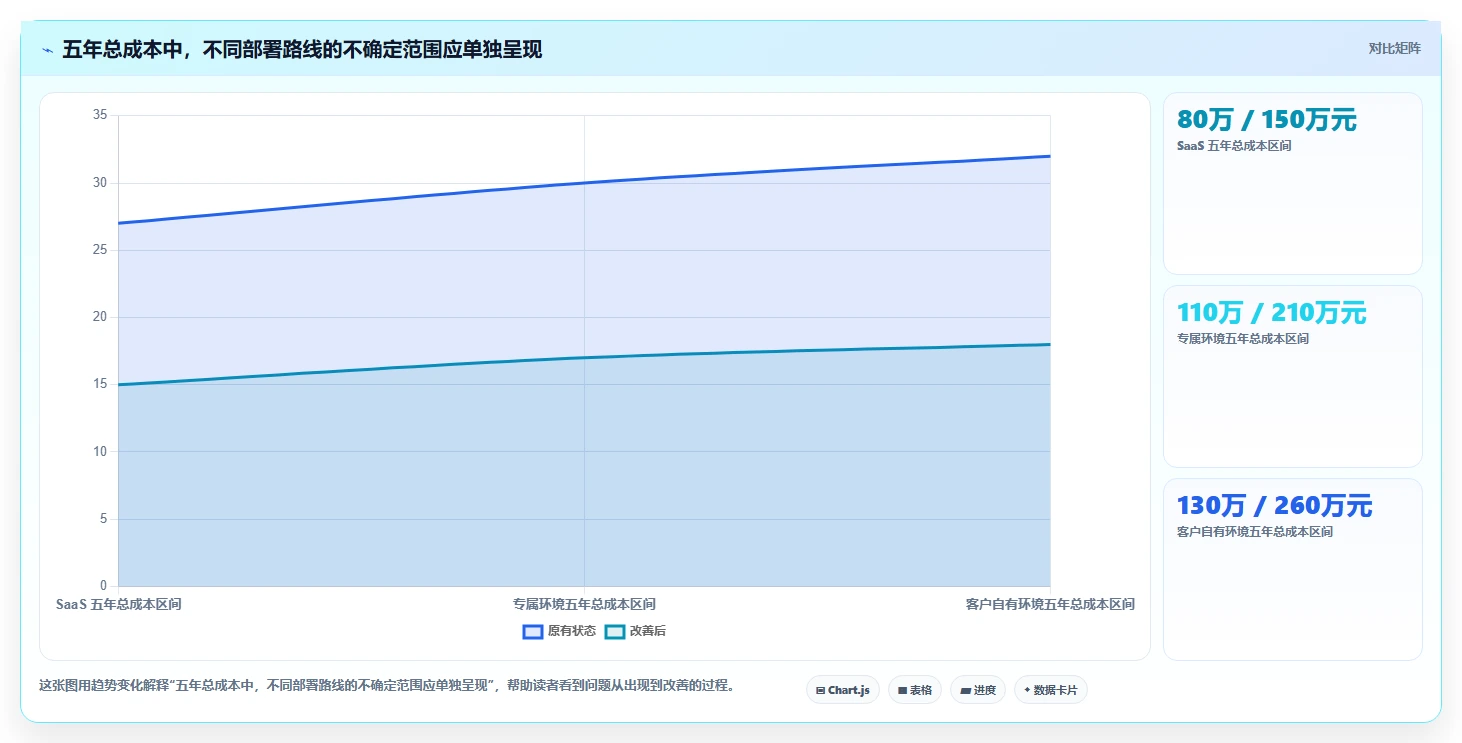1462x743 pixels.
Task: Click the chart description sentence below the chart
Action: click(387, 686)
